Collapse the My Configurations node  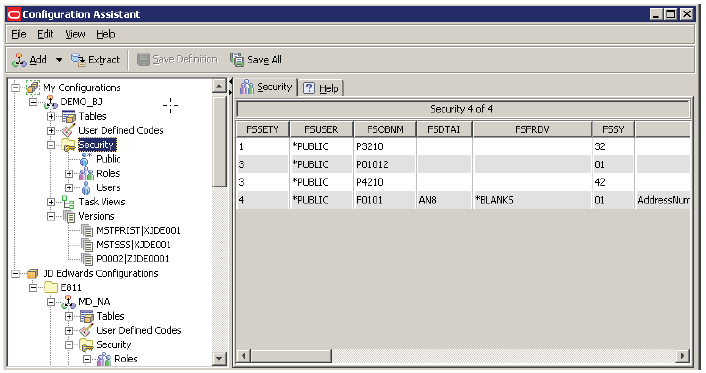16,87
